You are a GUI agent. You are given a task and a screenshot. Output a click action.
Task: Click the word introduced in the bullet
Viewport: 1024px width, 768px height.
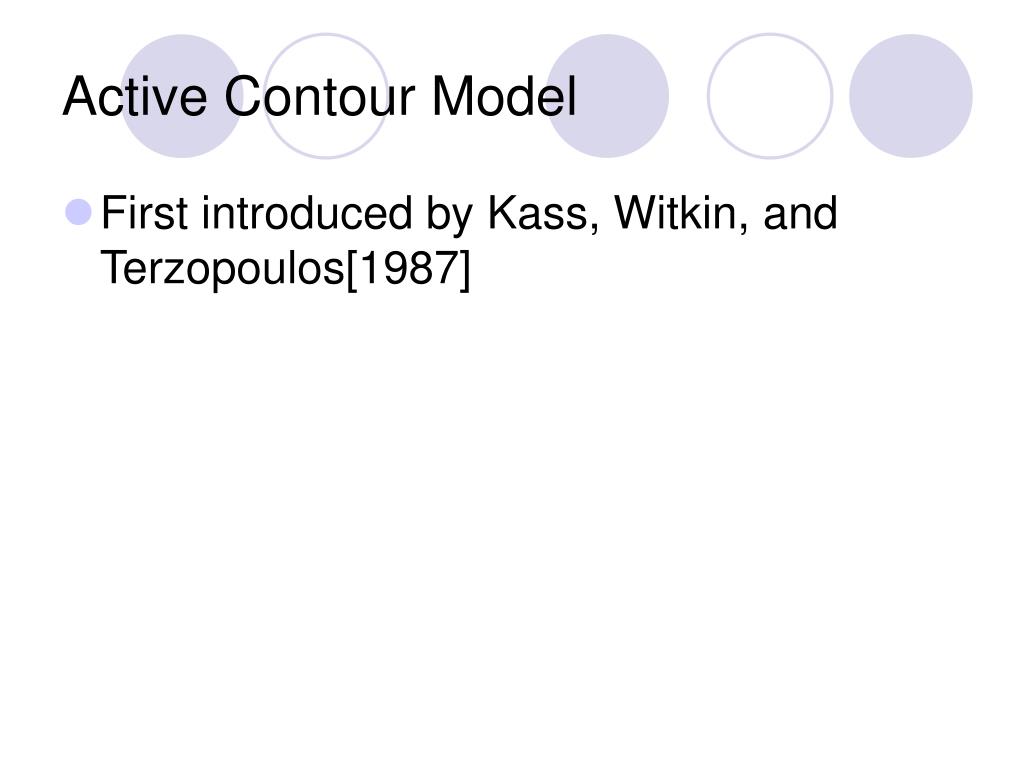[x=307, y=213]
